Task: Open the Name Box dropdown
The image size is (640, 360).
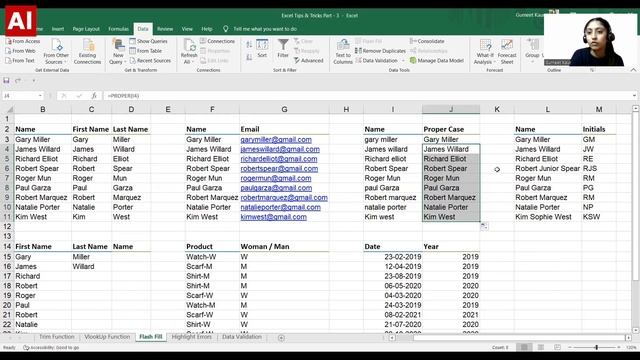Action: point(40,96)
